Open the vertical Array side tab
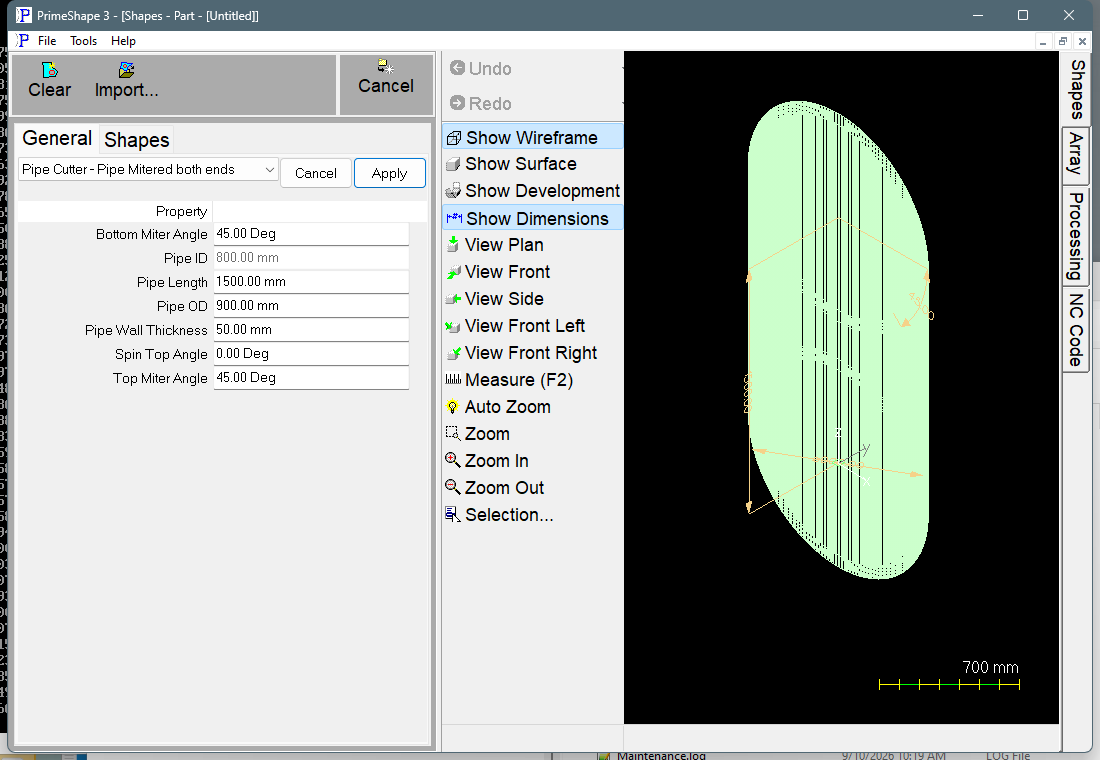 pos(1075,154)
